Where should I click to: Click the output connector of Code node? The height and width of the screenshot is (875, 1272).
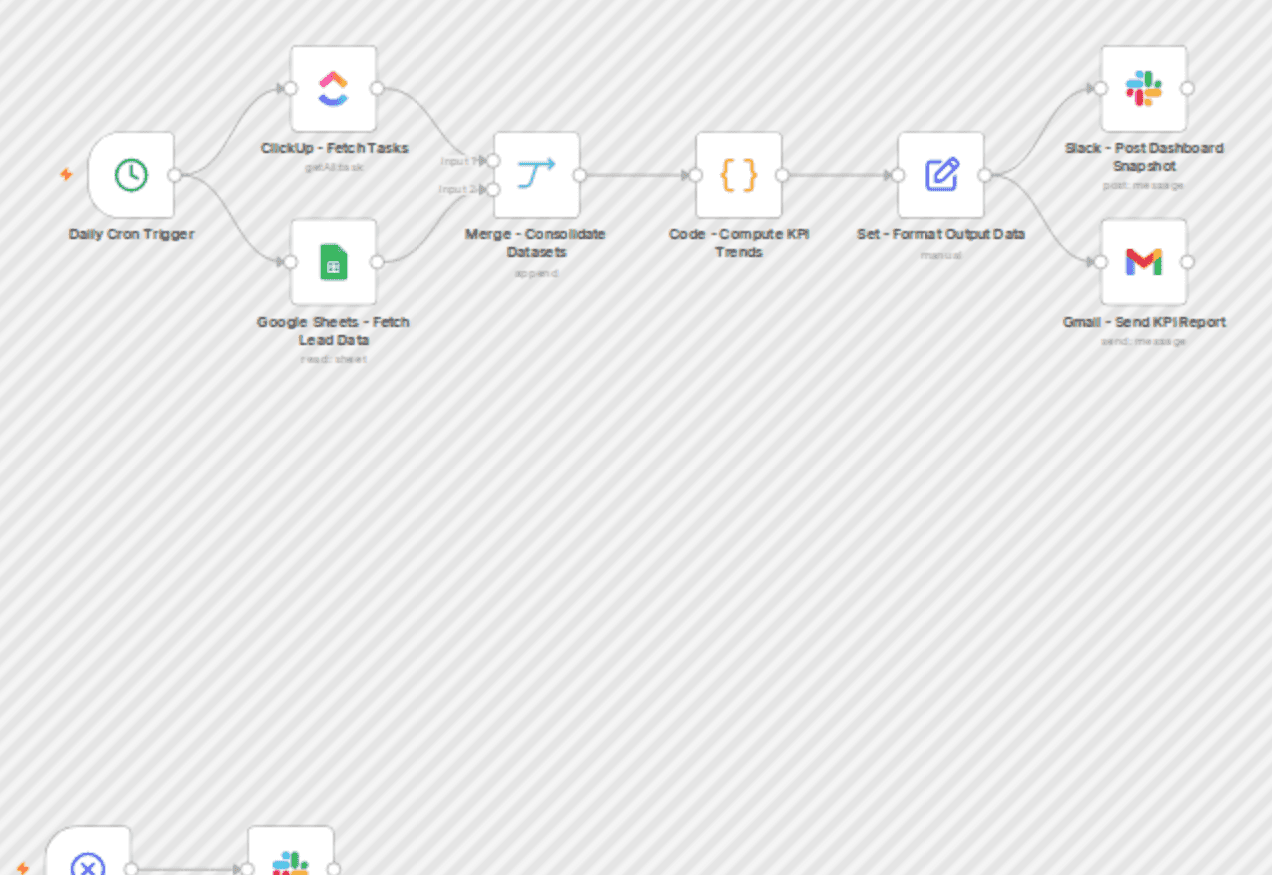tap(783, 175)
